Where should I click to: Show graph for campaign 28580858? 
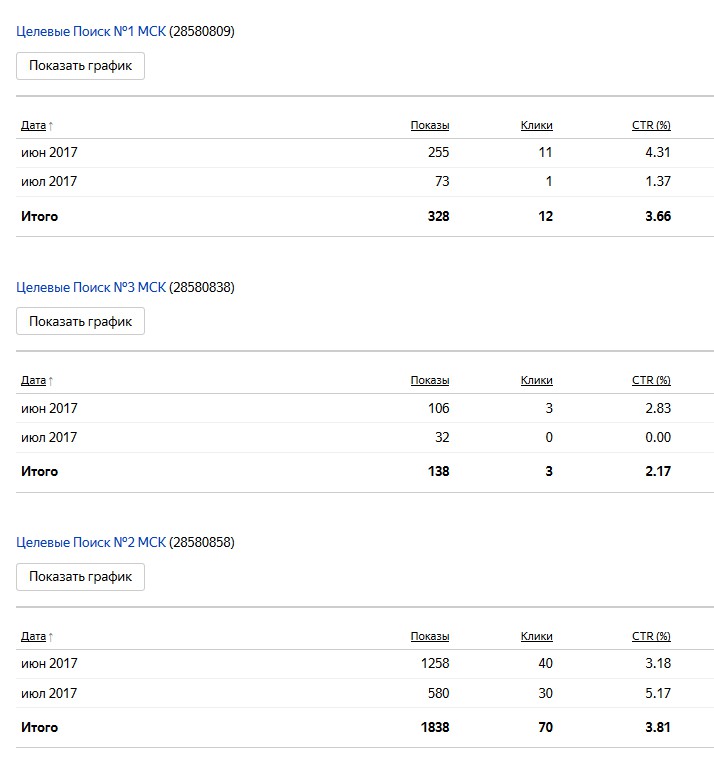[x=81, y=577]
